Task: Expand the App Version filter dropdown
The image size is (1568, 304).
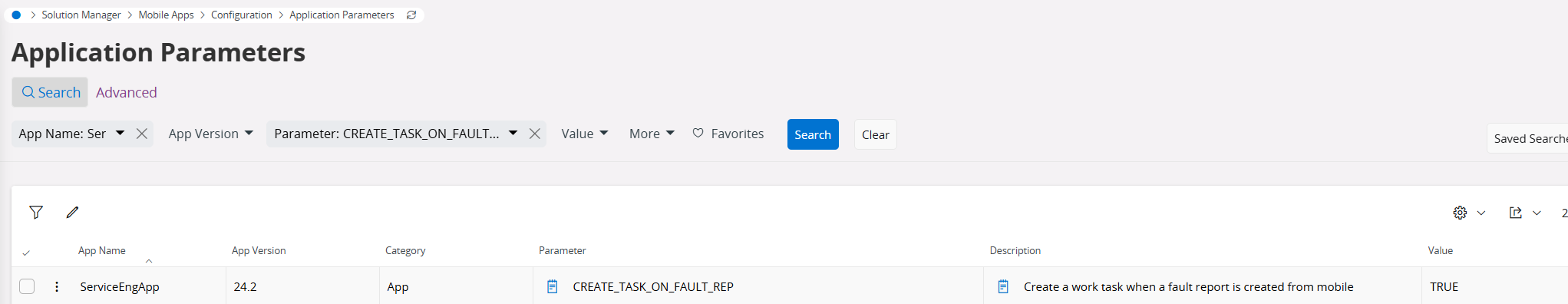Action: [x=211, y=134]
